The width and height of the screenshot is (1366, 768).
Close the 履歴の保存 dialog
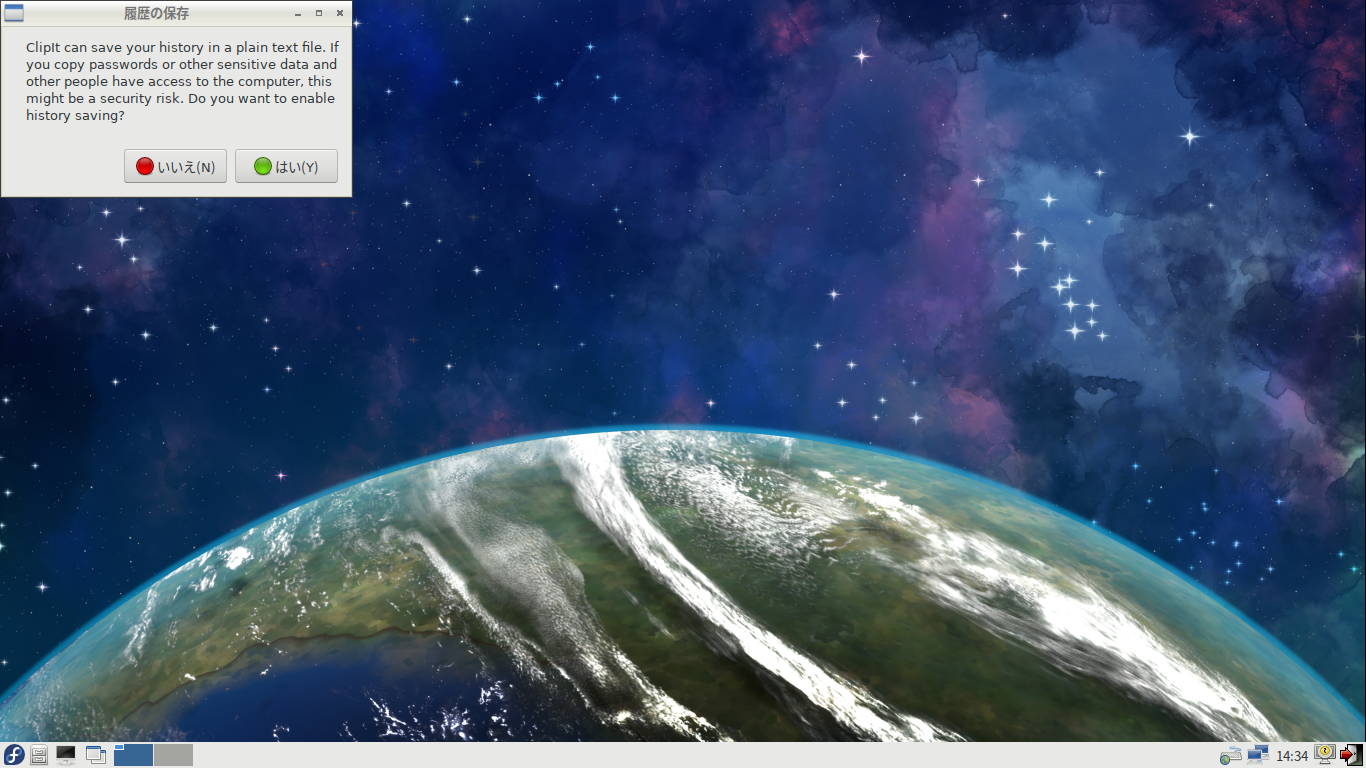(x=340, y=14)
